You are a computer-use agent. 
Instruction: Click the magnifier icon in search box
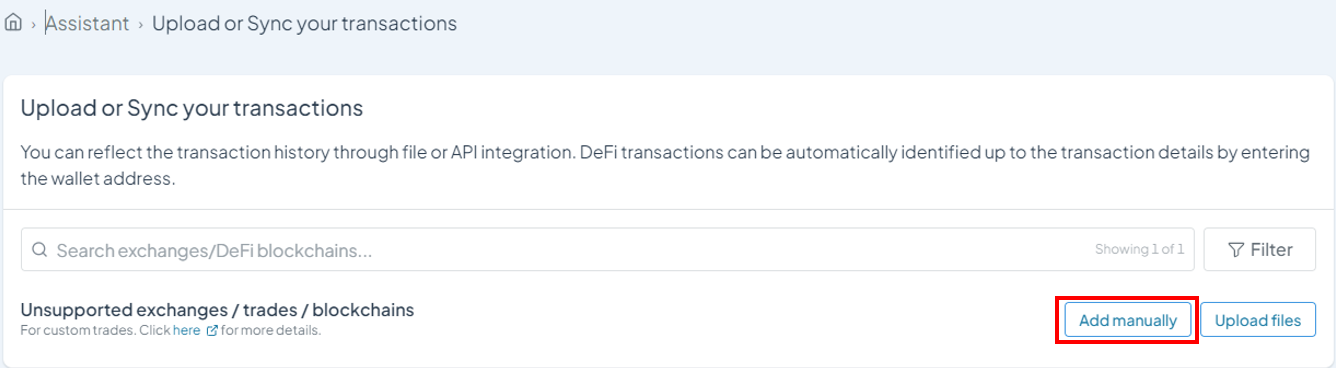click(40, 250)
